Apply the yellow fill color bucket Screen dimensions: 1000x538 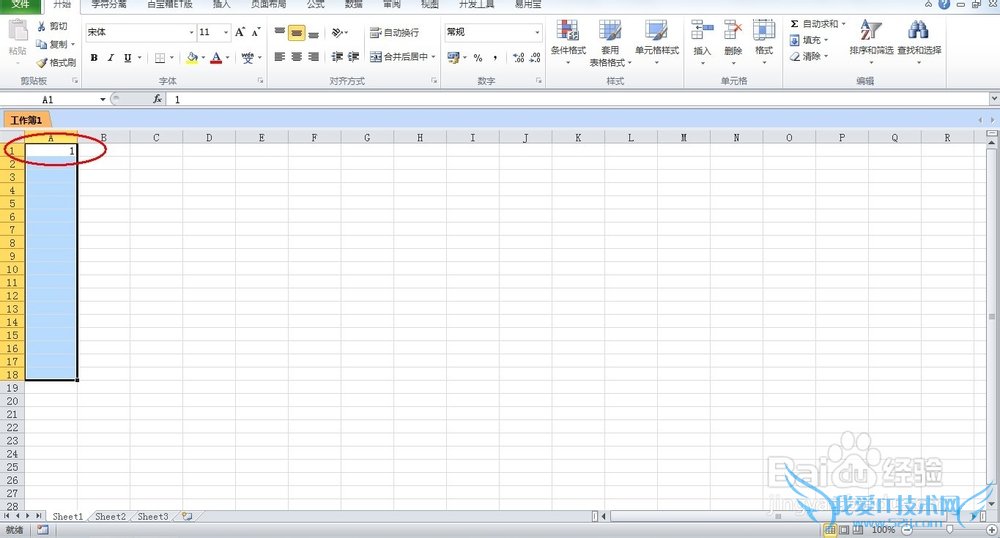coord(192,57)
